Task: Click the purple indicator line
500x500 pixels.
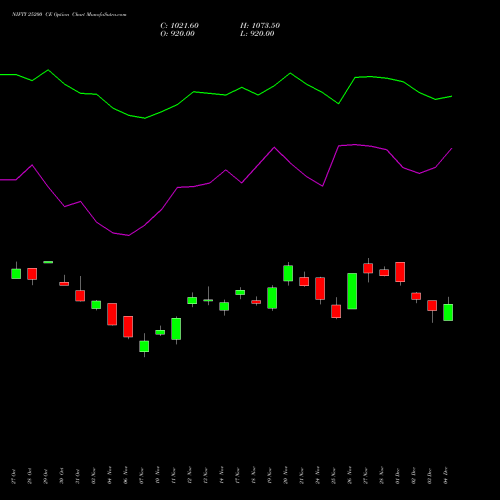Action: point(226,170)
